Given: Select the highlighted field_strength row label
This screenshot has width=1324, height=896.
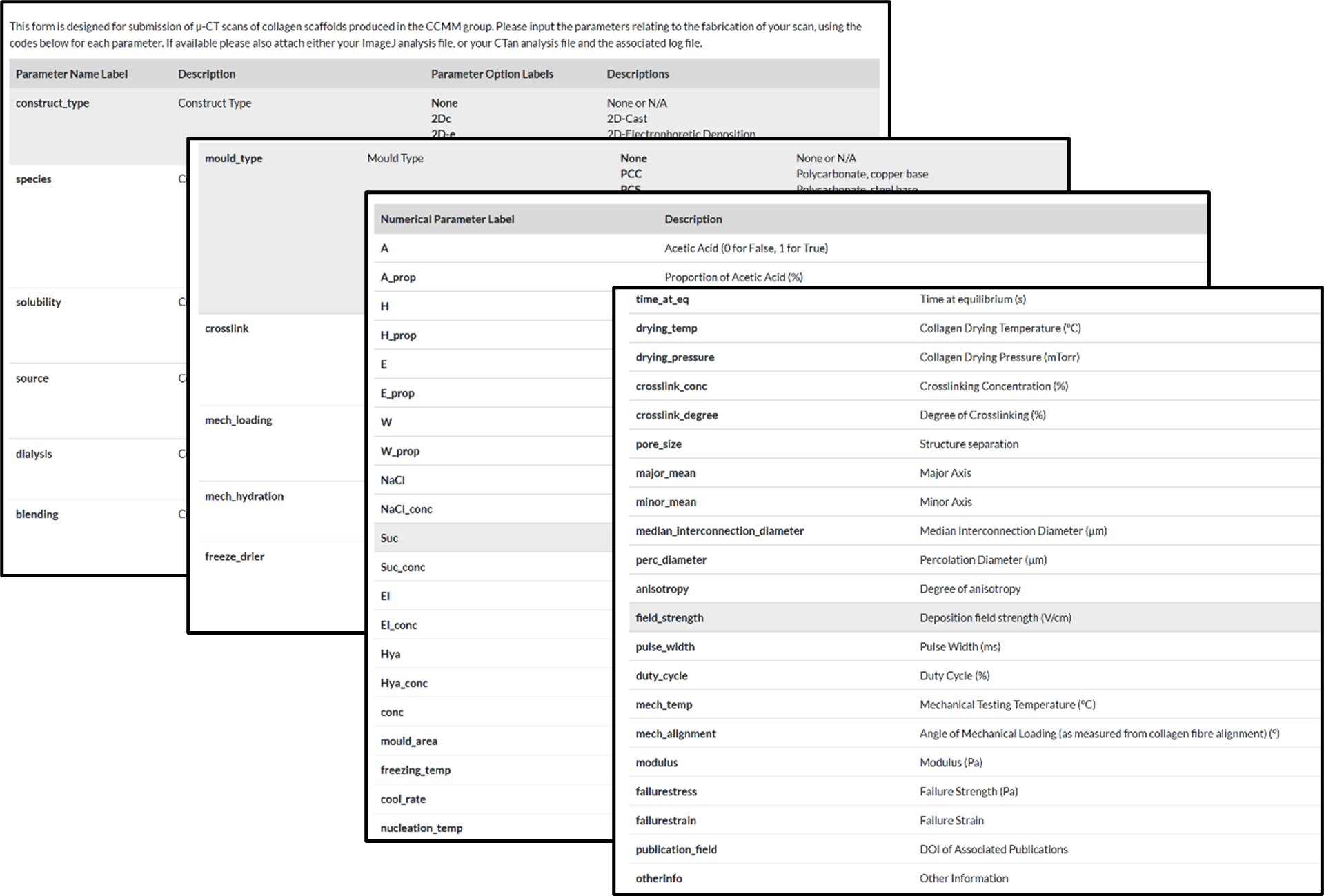Looking at the screenshot, I should [670, 618].
